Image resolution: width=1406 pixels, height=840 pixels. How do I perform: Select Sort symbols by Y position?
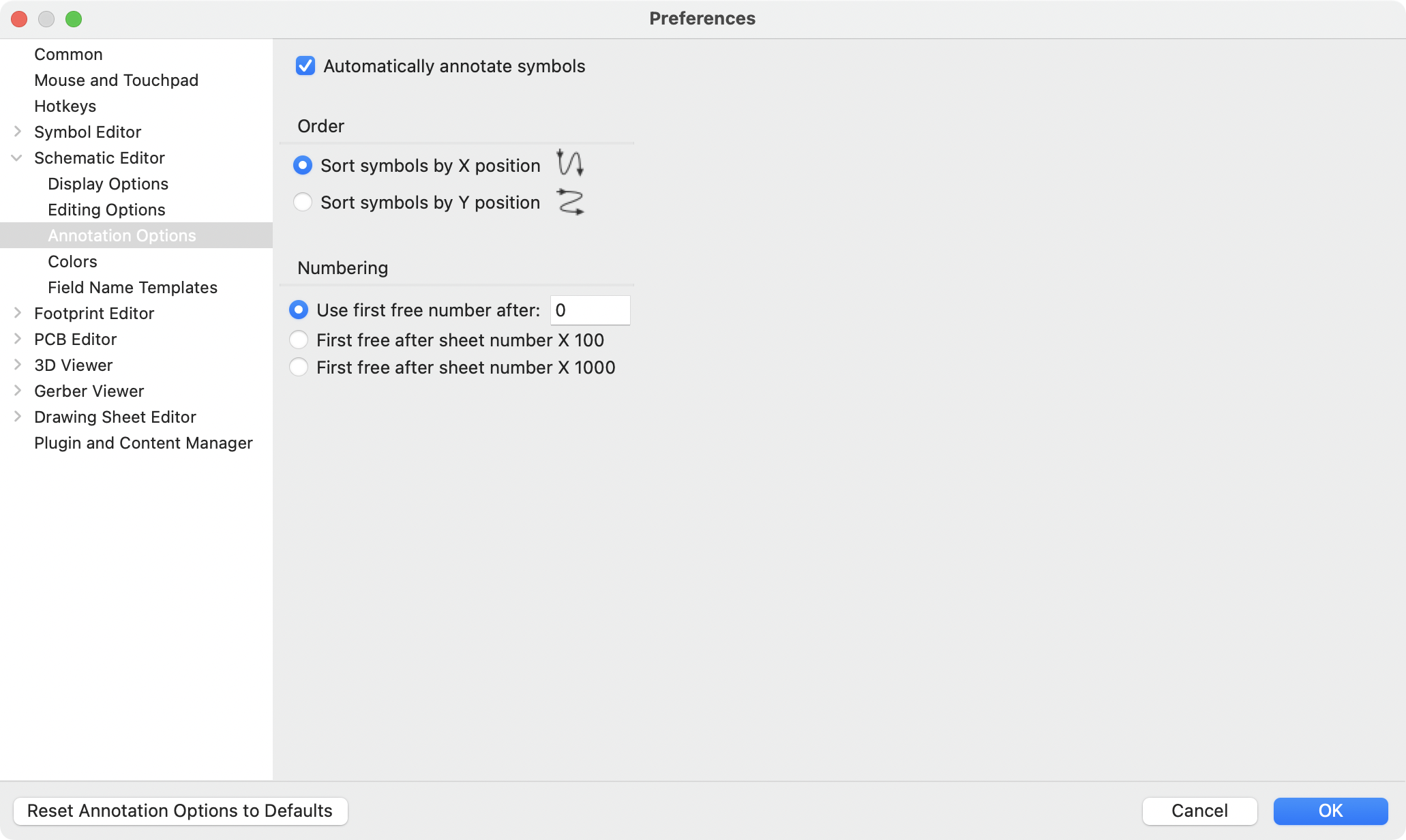pyautogui.click(x=303, y=202)
